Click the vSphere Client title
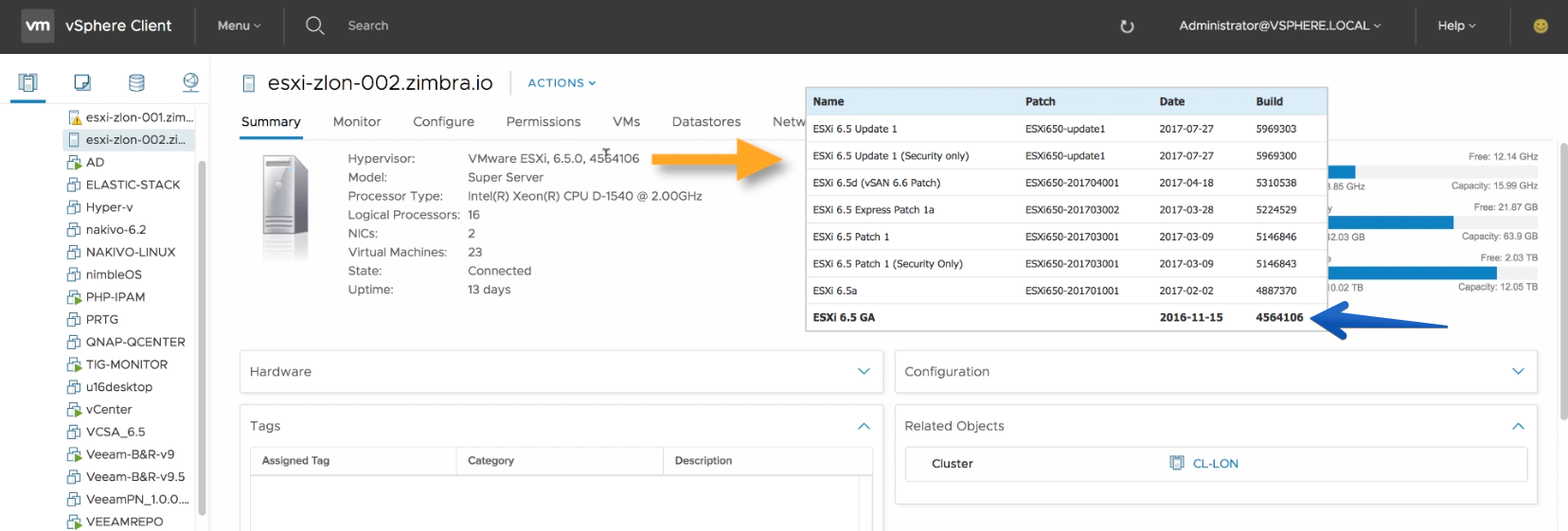Screen dimensions: 1568x531 (118, 26)
